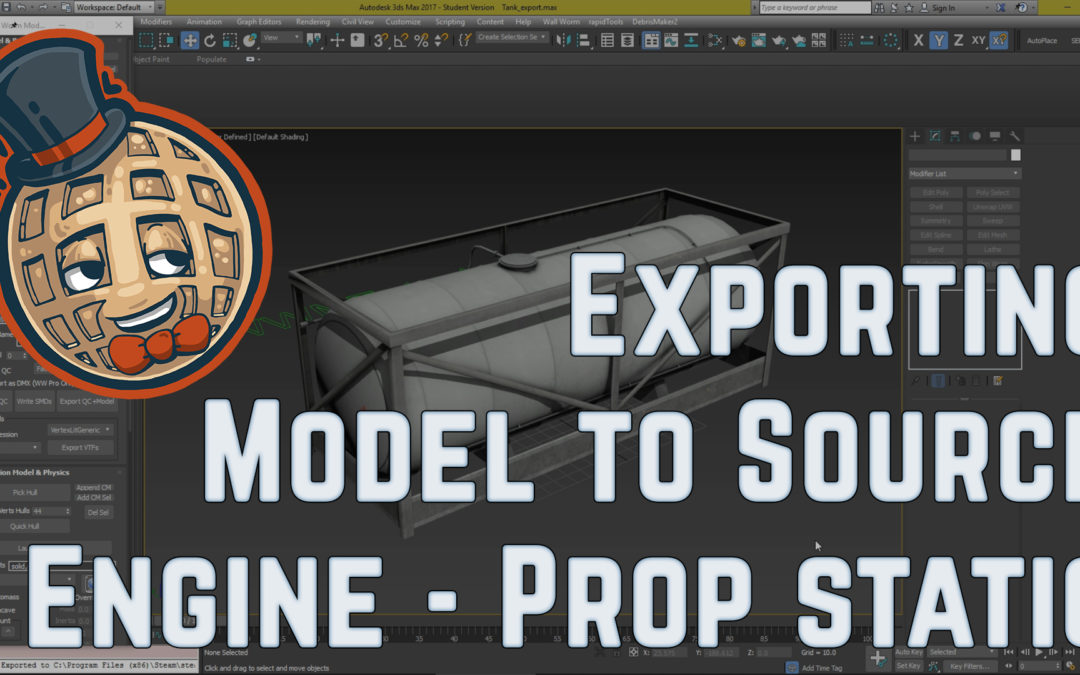The height and width of the screenshot is (675, 1080).
Task: Open the Animation menu
Action: pos(204,22)
